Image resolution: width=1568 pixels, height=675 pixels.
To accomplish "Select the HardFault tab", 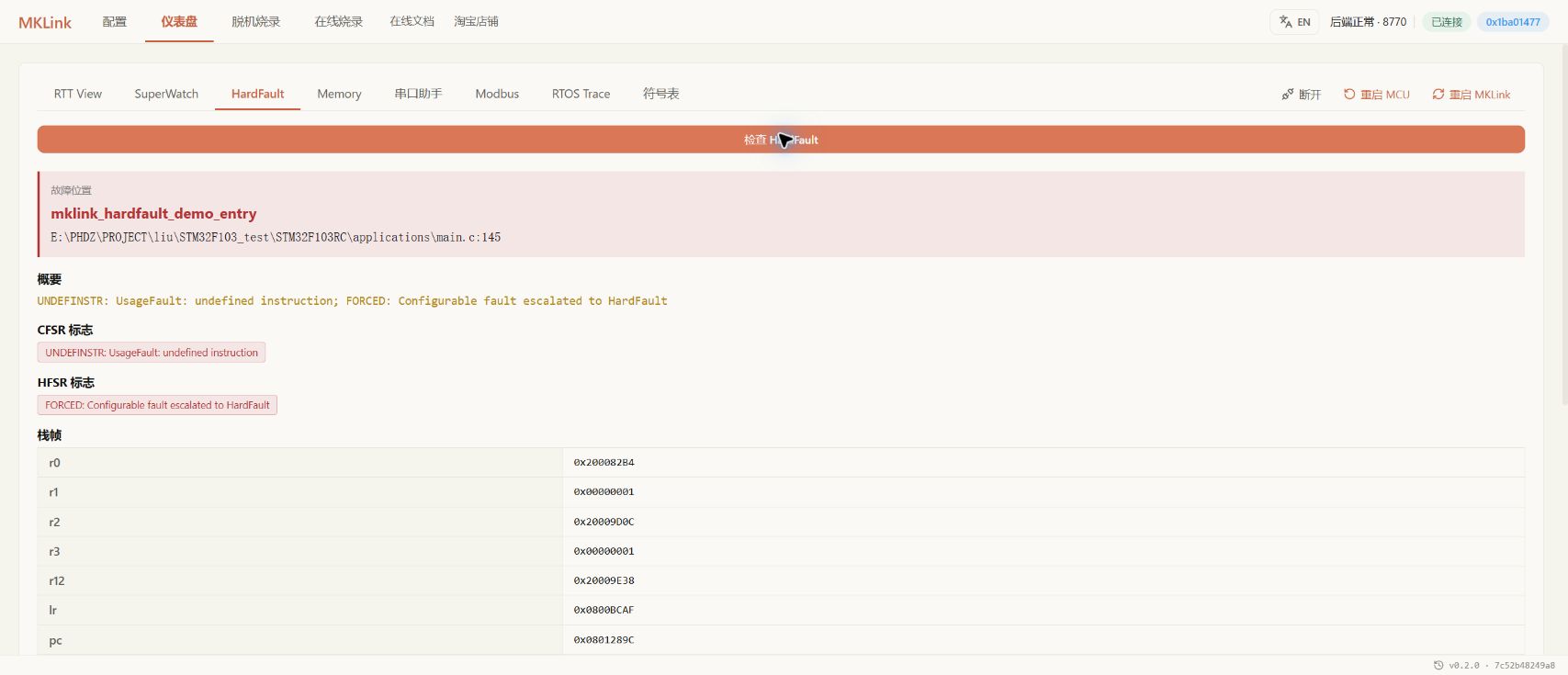I will [x=258, y=94].
